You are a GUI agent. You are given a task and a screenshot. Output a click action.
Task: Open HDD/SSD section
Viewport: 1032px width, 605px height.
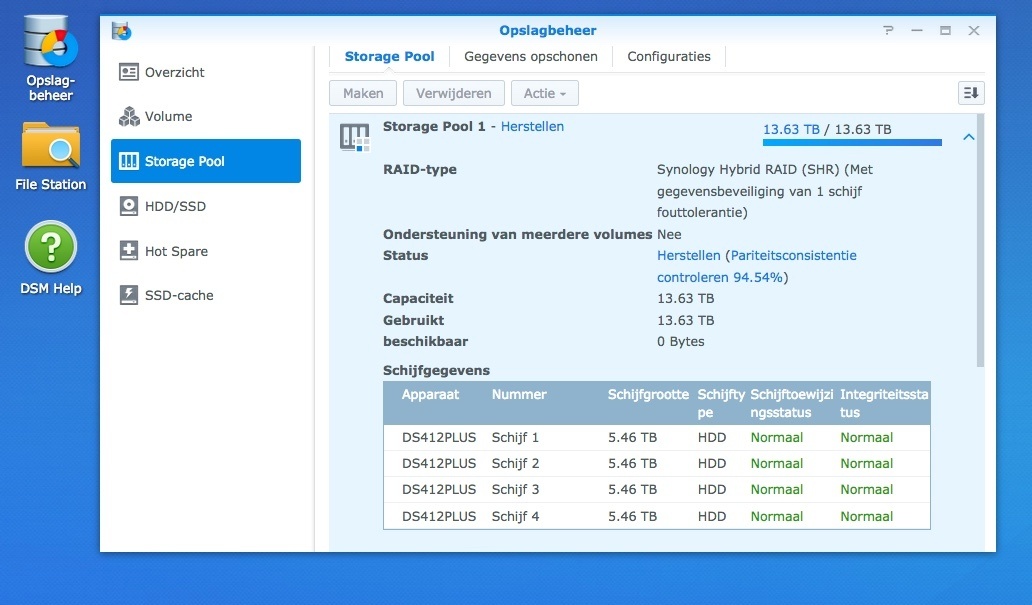(206, 206)
